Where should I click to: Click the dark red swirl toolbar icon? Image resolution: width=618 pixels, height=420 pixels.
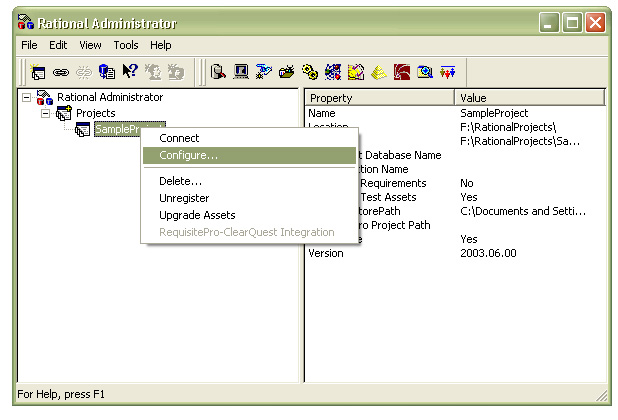402,72
